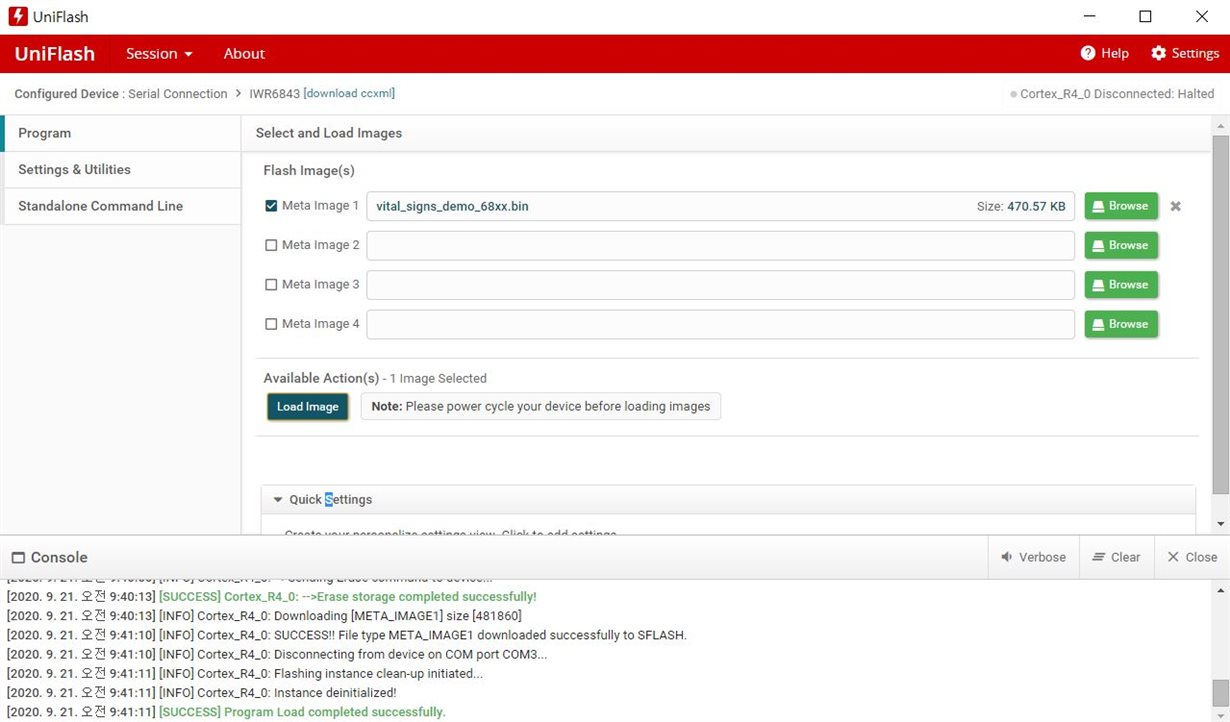Browse for Meta Image 2 file
1230x722 pixels.
(1121, 245)
